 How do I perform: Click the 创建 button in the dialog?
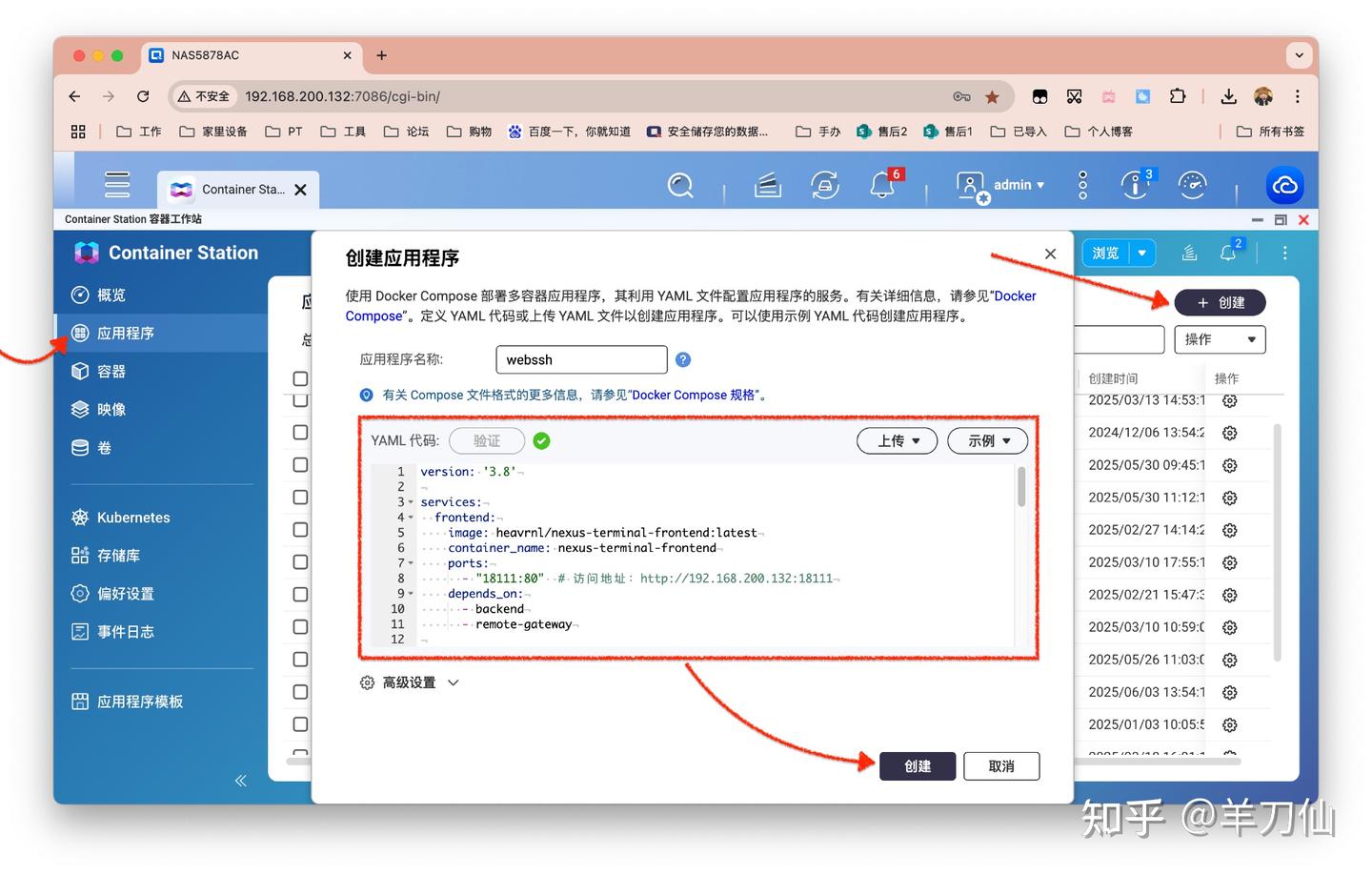[x=917, y=765]
